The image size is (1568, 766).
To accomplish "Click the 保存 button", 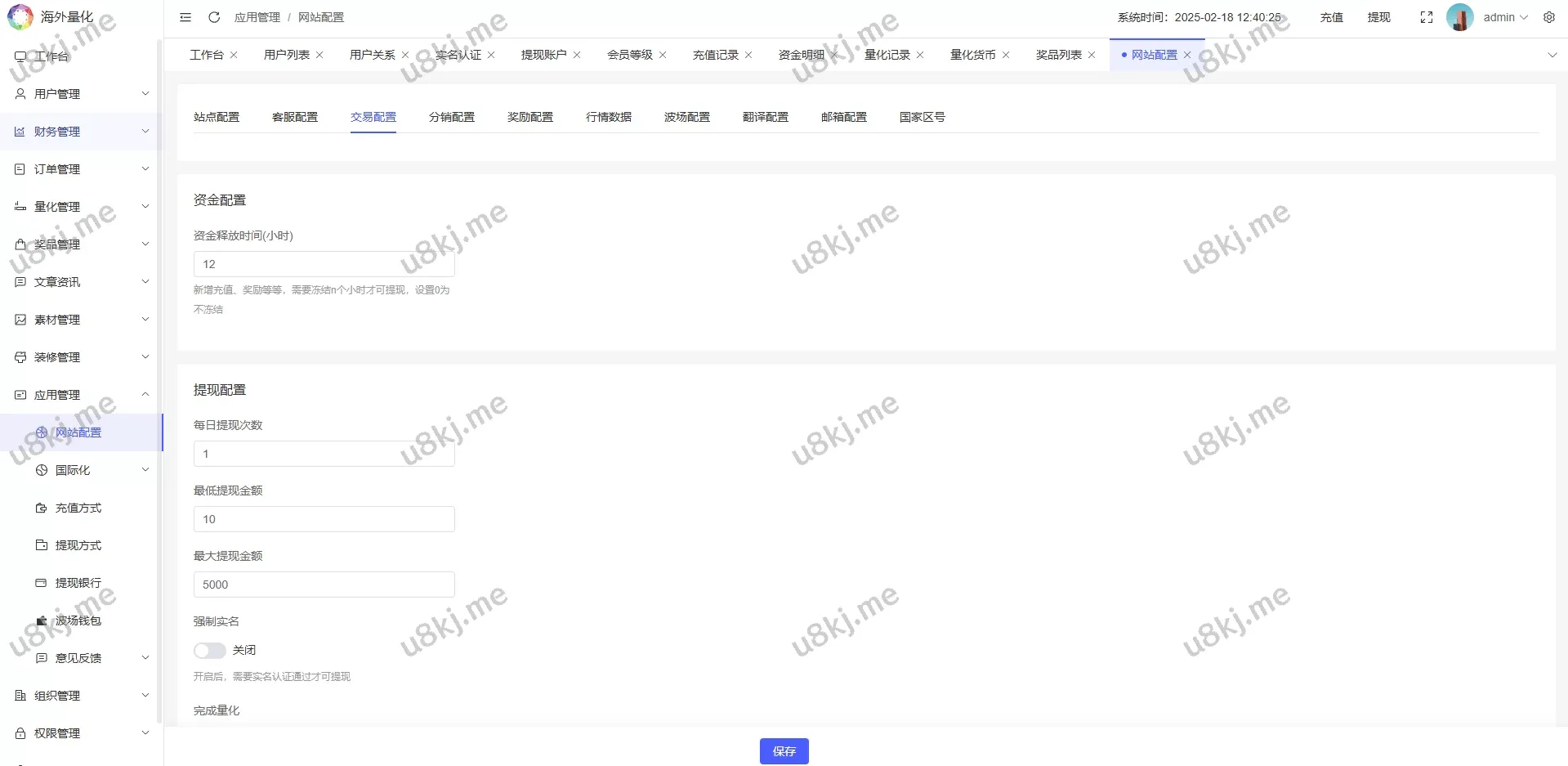I will [x=784, y=751].
